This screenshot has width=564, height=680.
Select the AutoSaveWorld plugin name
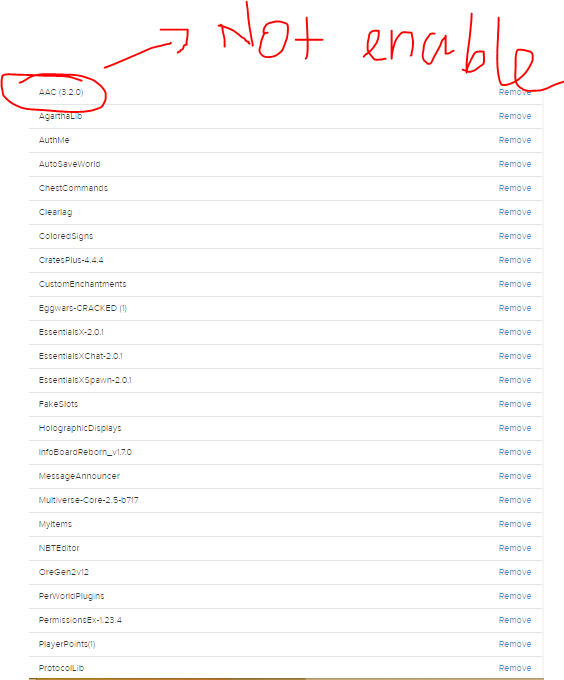click(69, 164)
